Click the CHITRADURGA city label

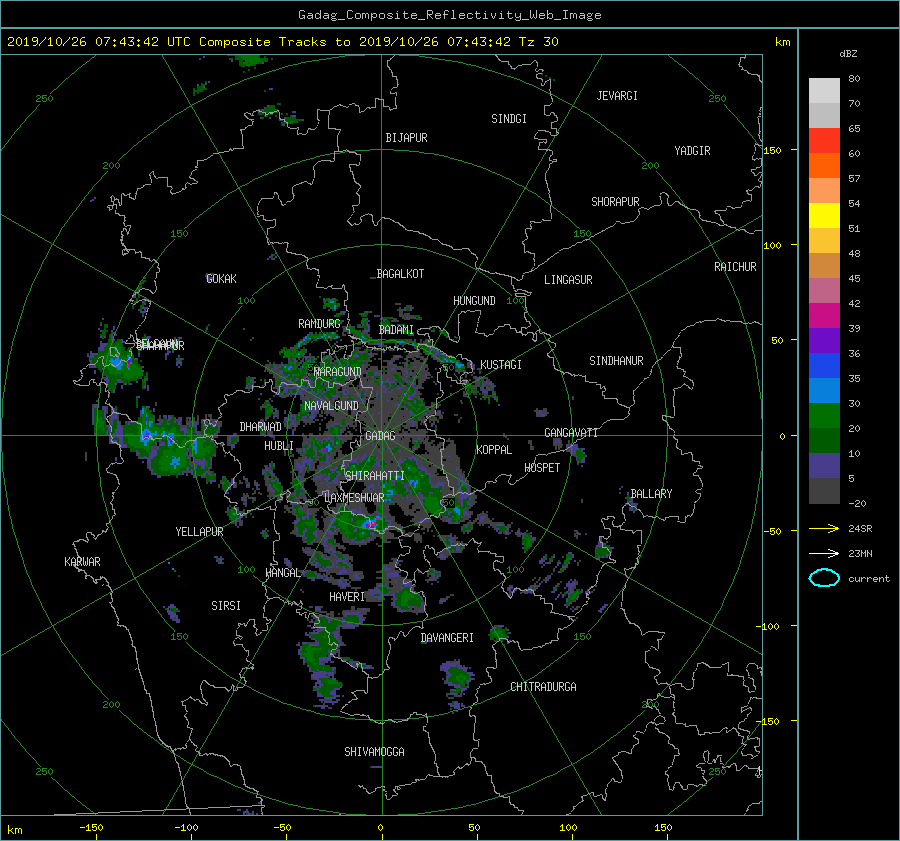[543, 687]
